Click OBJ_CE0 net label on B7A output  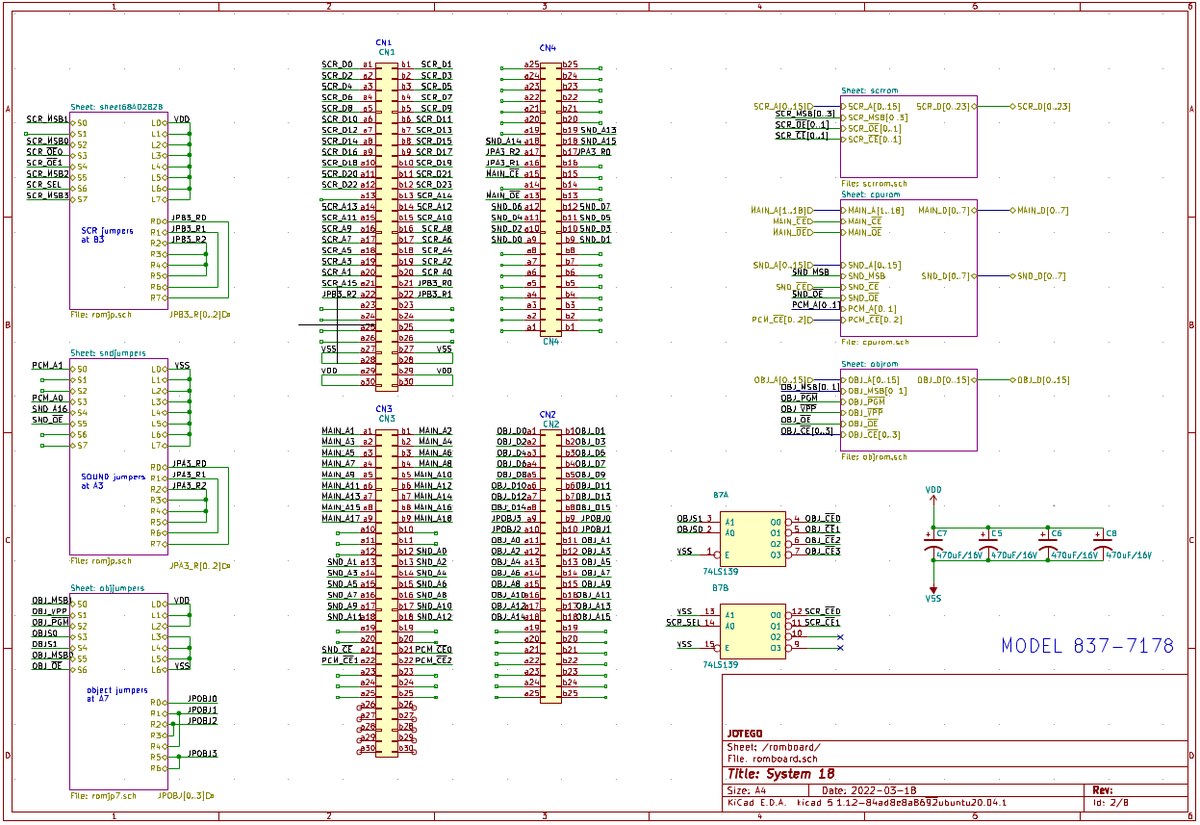[823, 519]
